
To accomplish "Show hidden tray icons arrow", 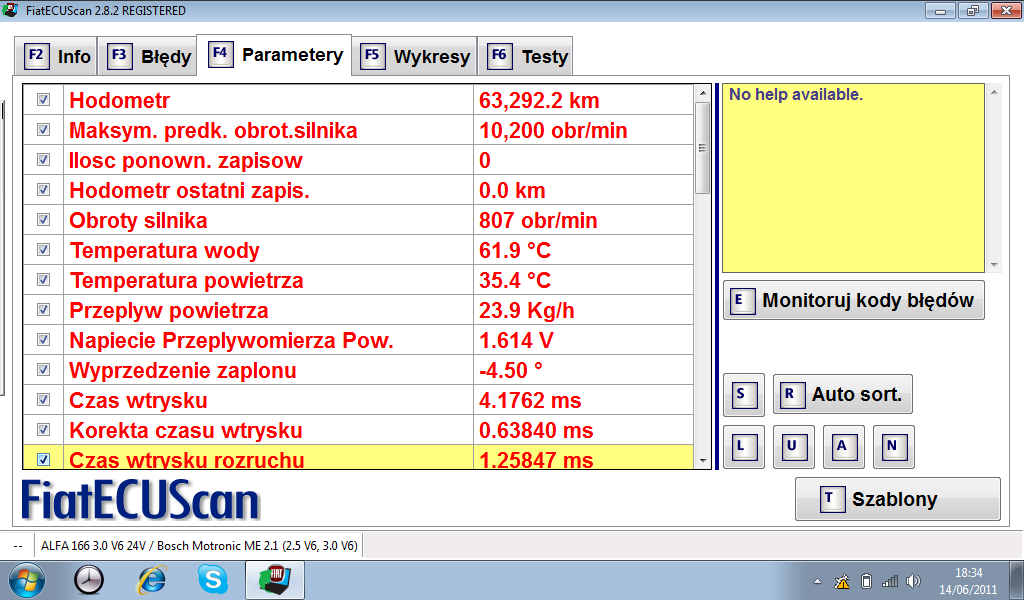I will pyautogui.click(x=817, y=581).
